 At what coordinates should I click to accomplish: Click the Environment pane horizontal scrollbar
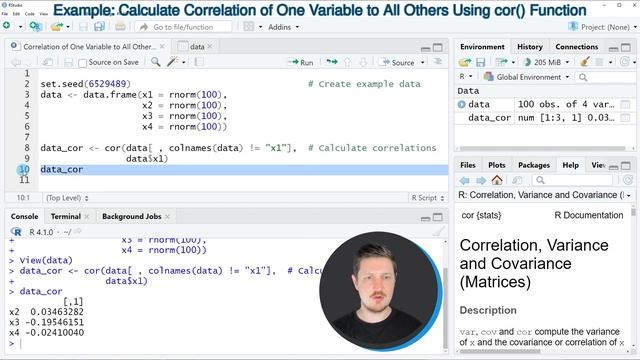coord(542,149)
